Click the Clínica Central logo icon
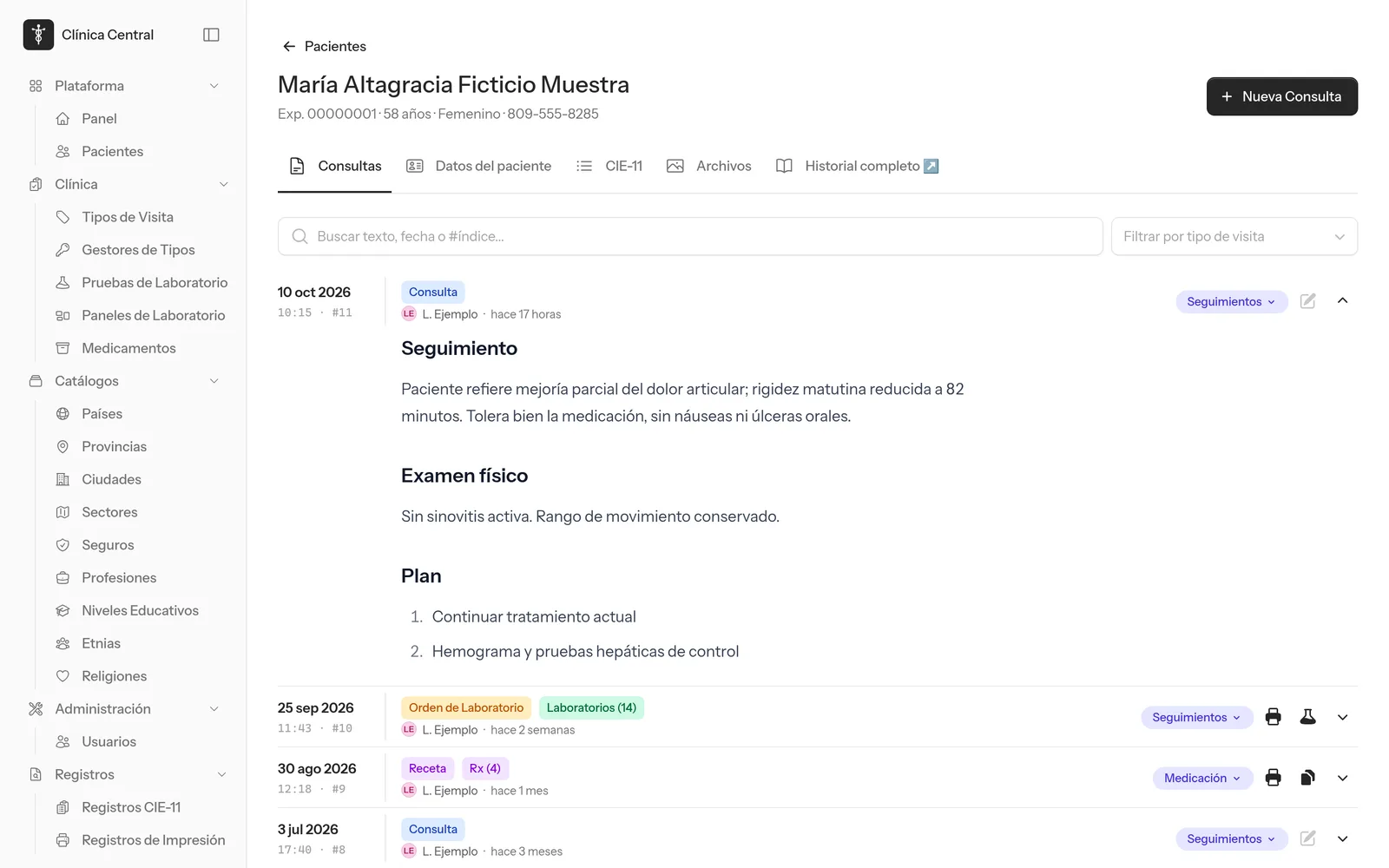The image size is (1389, 868). (38, 35)
